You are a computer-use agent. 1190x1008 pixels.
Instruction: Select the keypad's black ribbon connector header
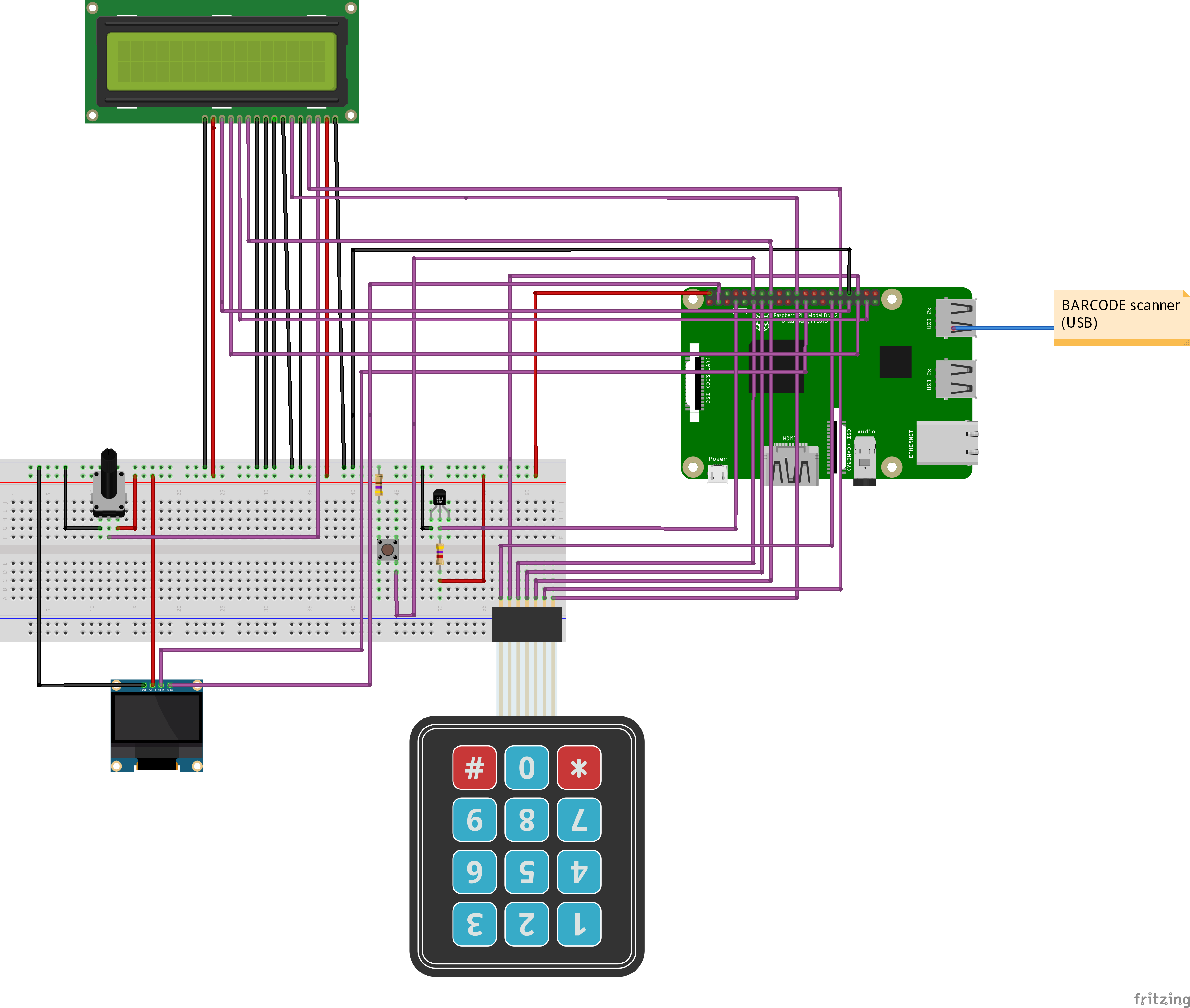pyautogui.click(x=527, y=624)
